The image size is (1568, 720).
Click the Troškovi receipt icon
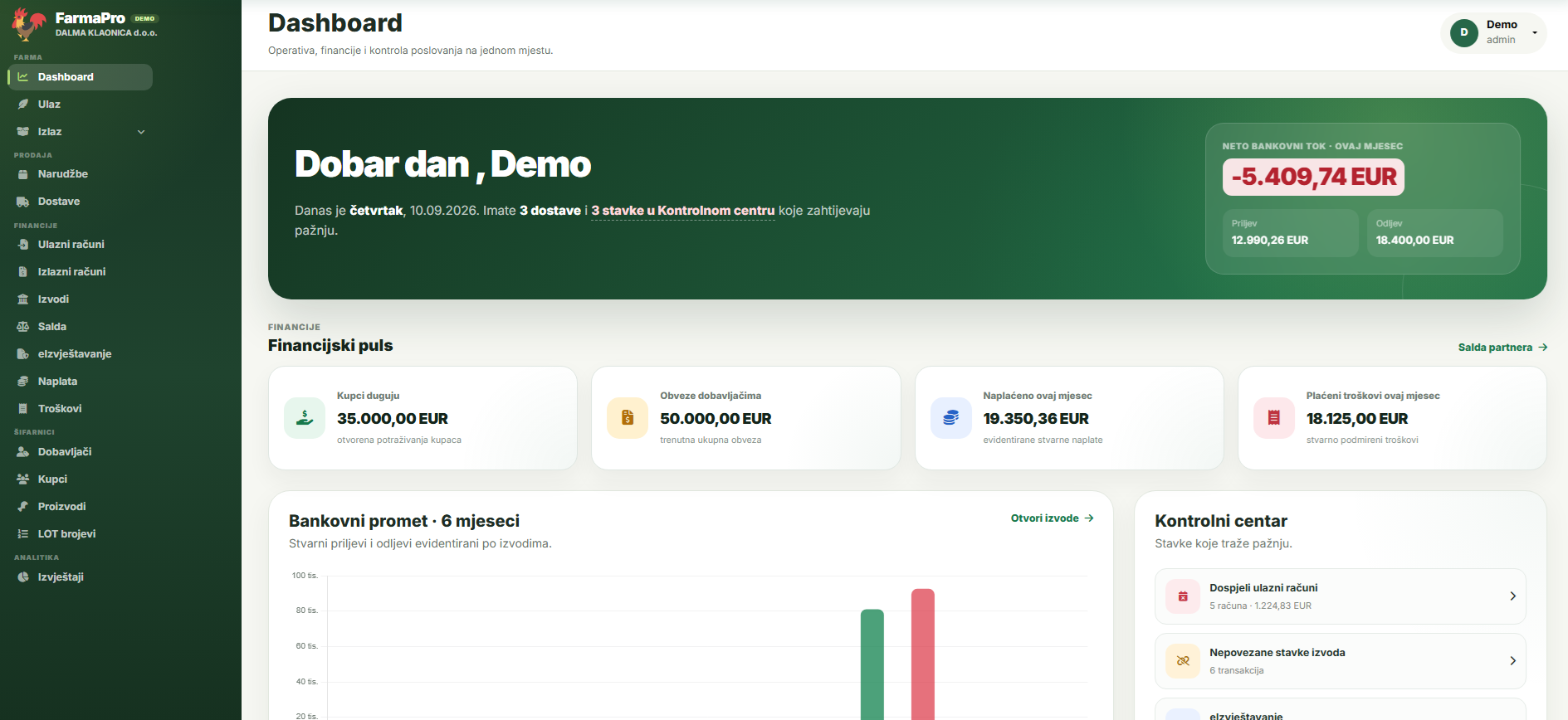(23, 409)
